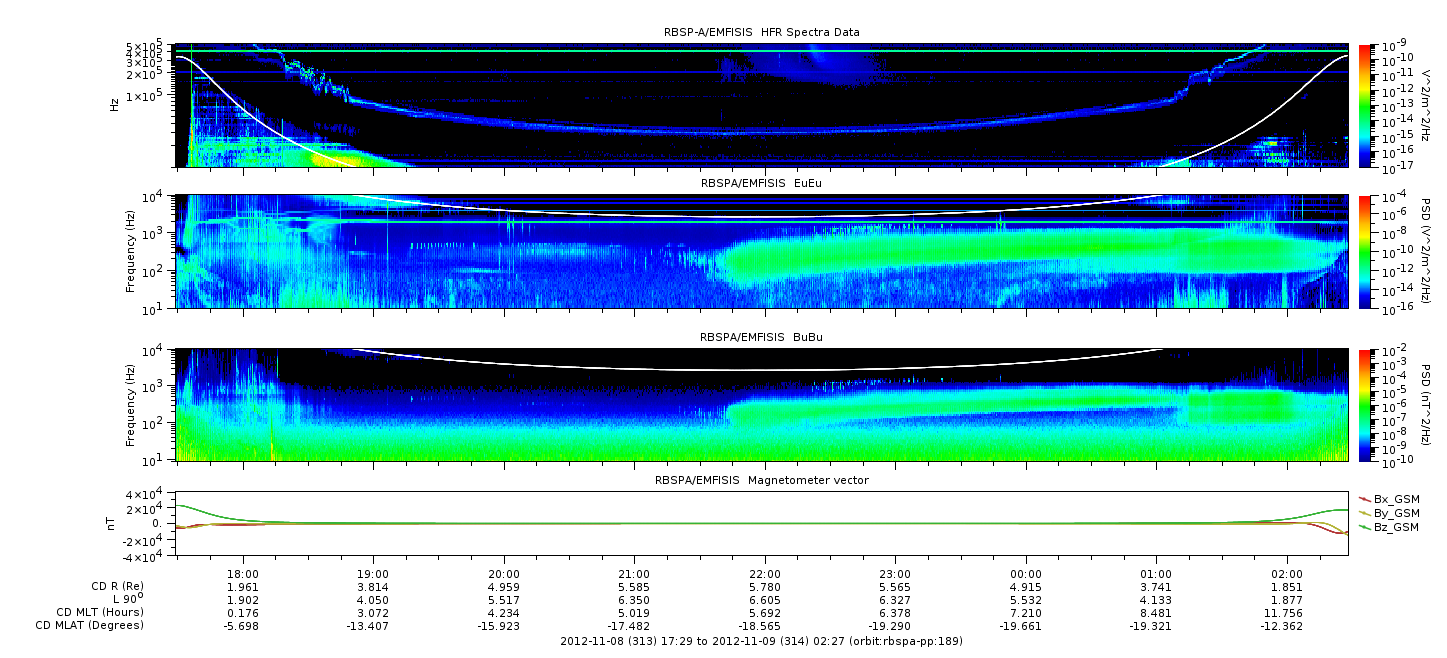Image resolution: width=1447 pixels, height=658 pixels.
Task: Click the date range and orbit footer text
Action: [761, 641]
